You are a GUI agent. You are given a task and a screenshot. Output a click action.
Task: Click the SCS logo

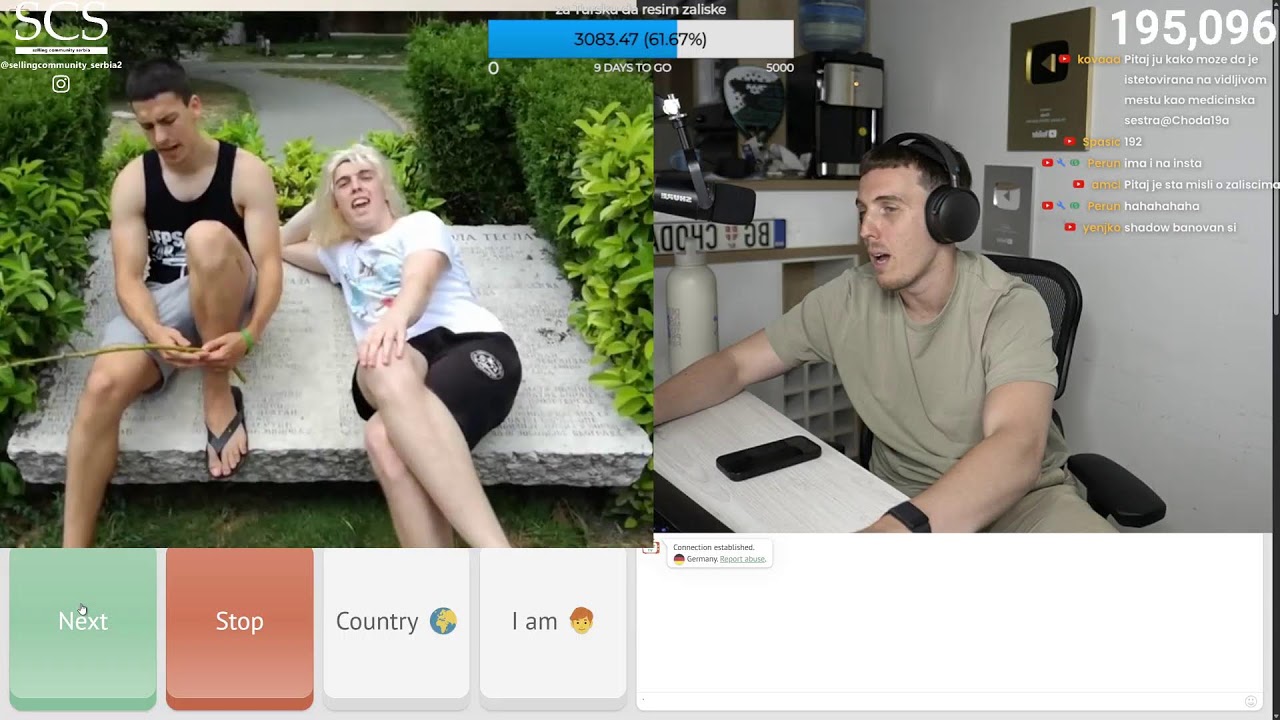[61, 27]
